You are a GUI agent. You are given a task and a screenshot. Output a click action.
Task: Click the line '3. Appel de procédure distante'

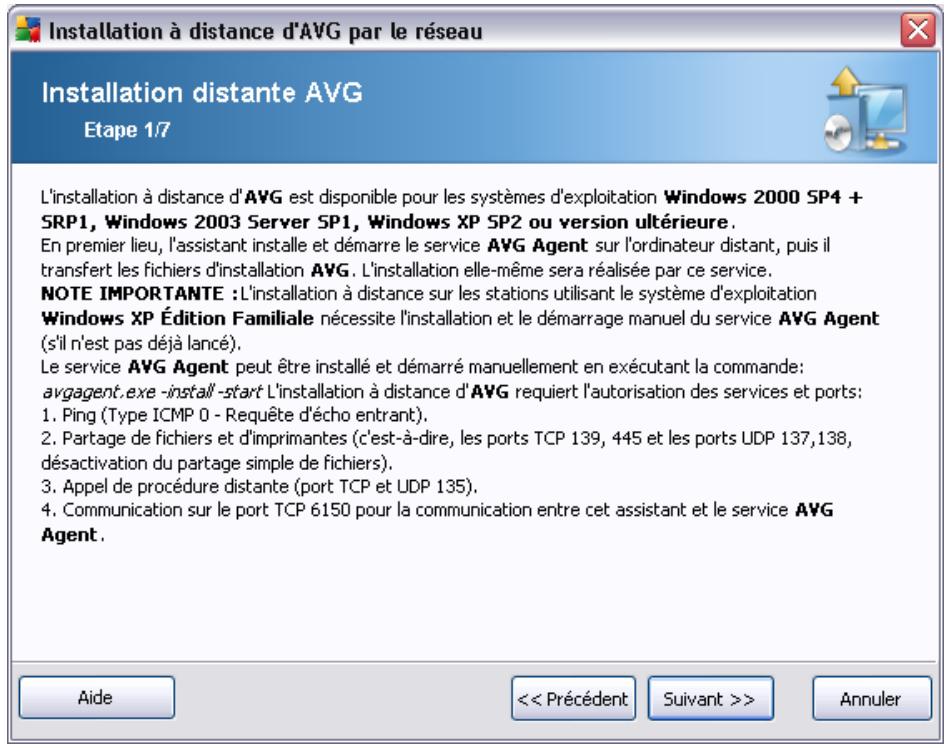[x=259, y=487]
